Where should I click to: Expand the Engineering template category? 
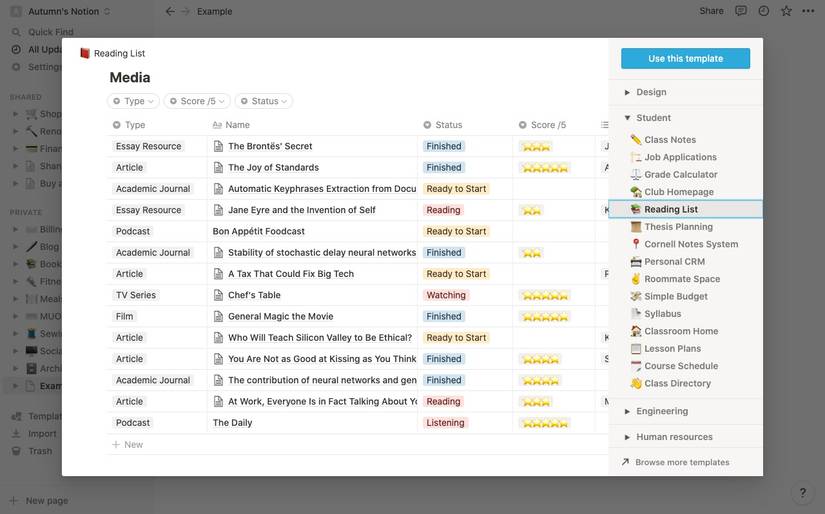pos(661,411)
